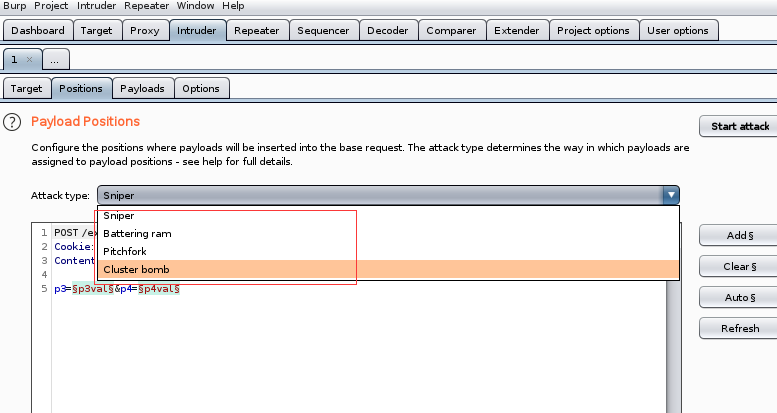Open the Intruder Target sub-tab
Screen dimensions: 777x413
point(26,88)
